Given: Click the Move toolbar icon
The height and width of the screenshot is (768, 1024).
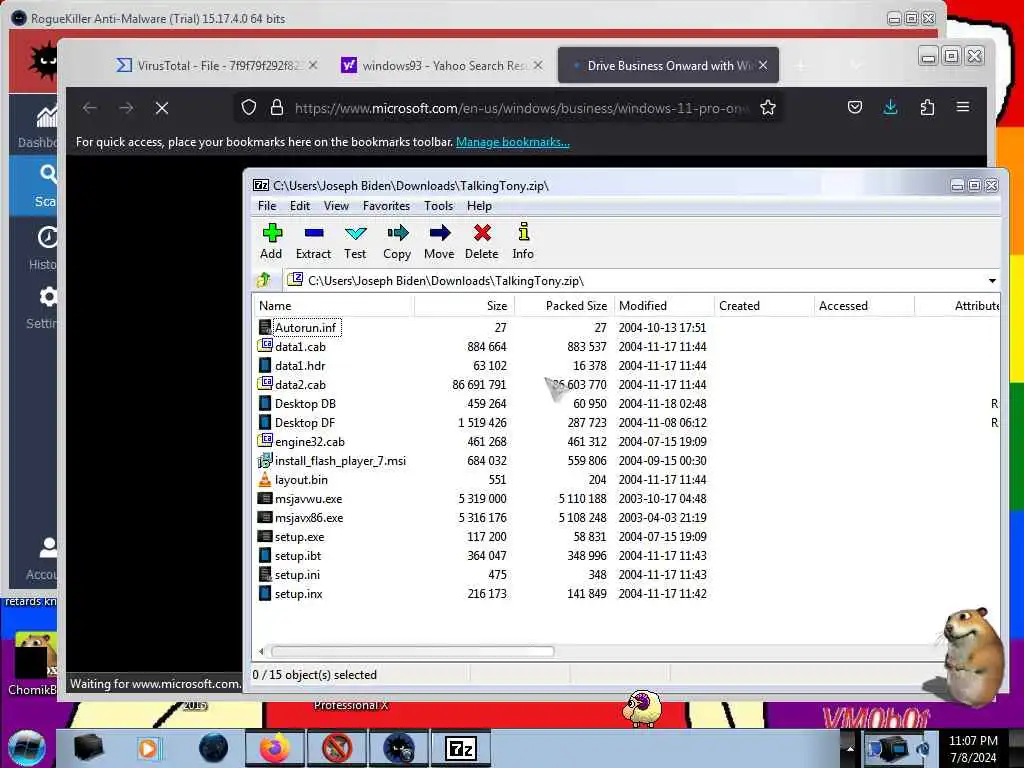Looking at the screenshot, I should [x=439, y=241].
